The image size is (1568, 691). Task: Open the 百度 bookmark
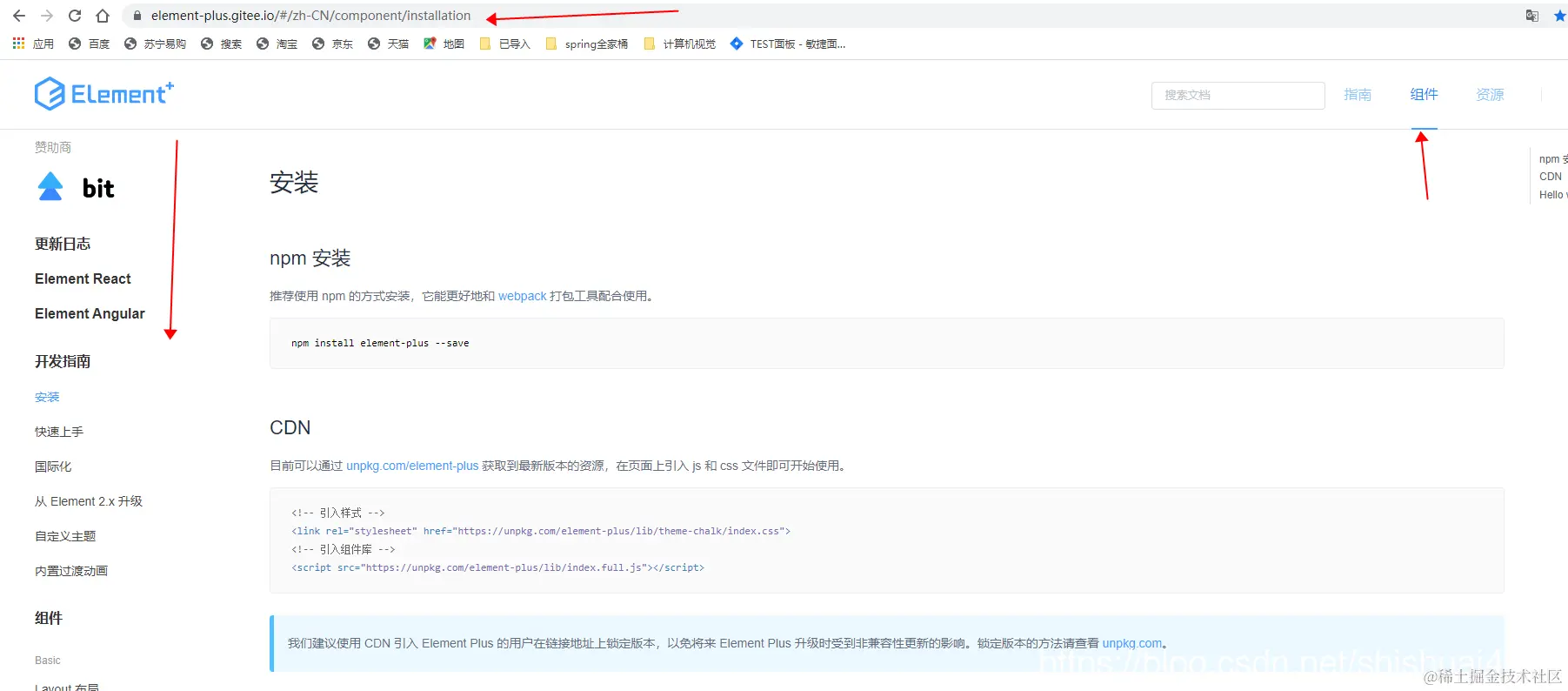pyautogui.click(x=90, y=44)
